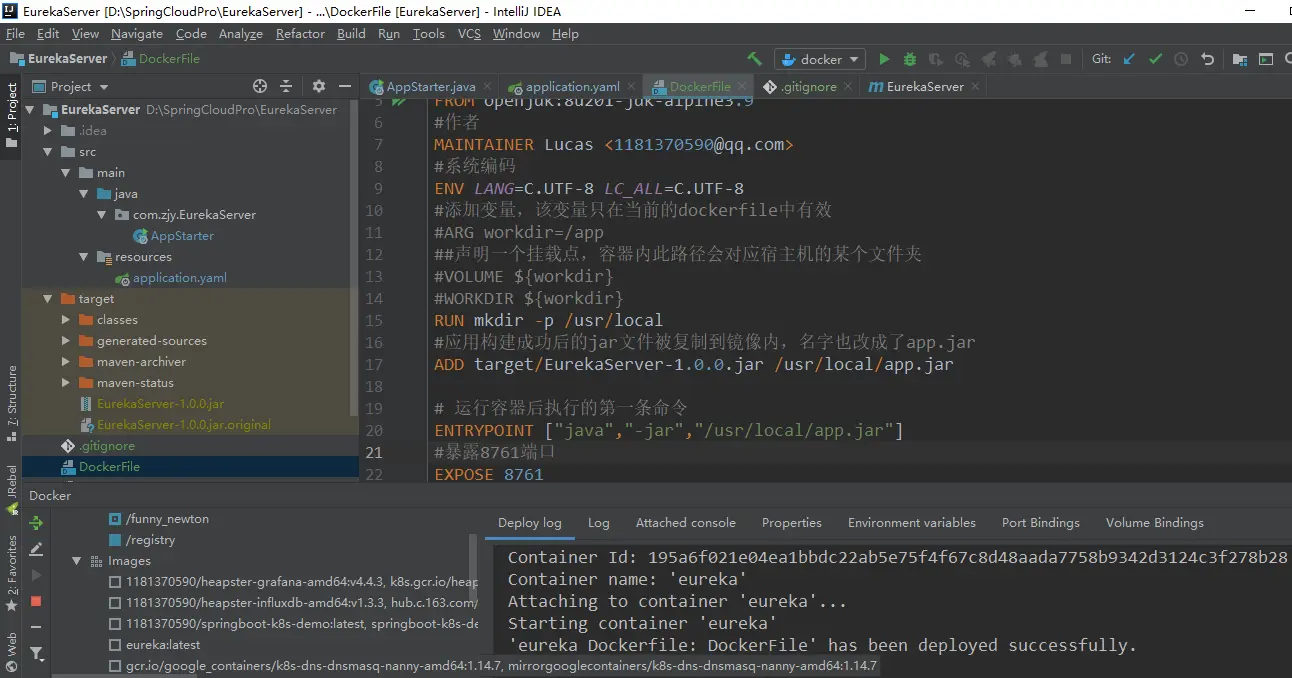Click the Filter funnel icon in the Docker panel
Screen dimensions: 1292x678
pyautogui.click(x=36, y=654)
